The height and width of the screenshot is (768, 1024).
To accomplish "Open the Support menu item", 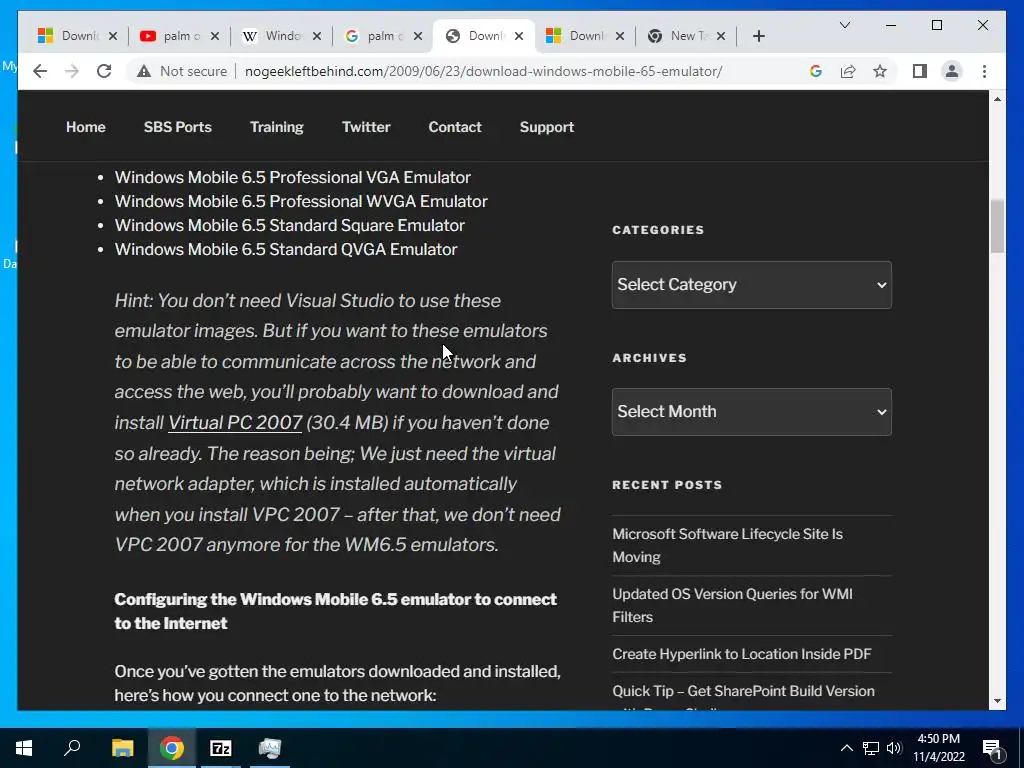I will click(547, 127).
